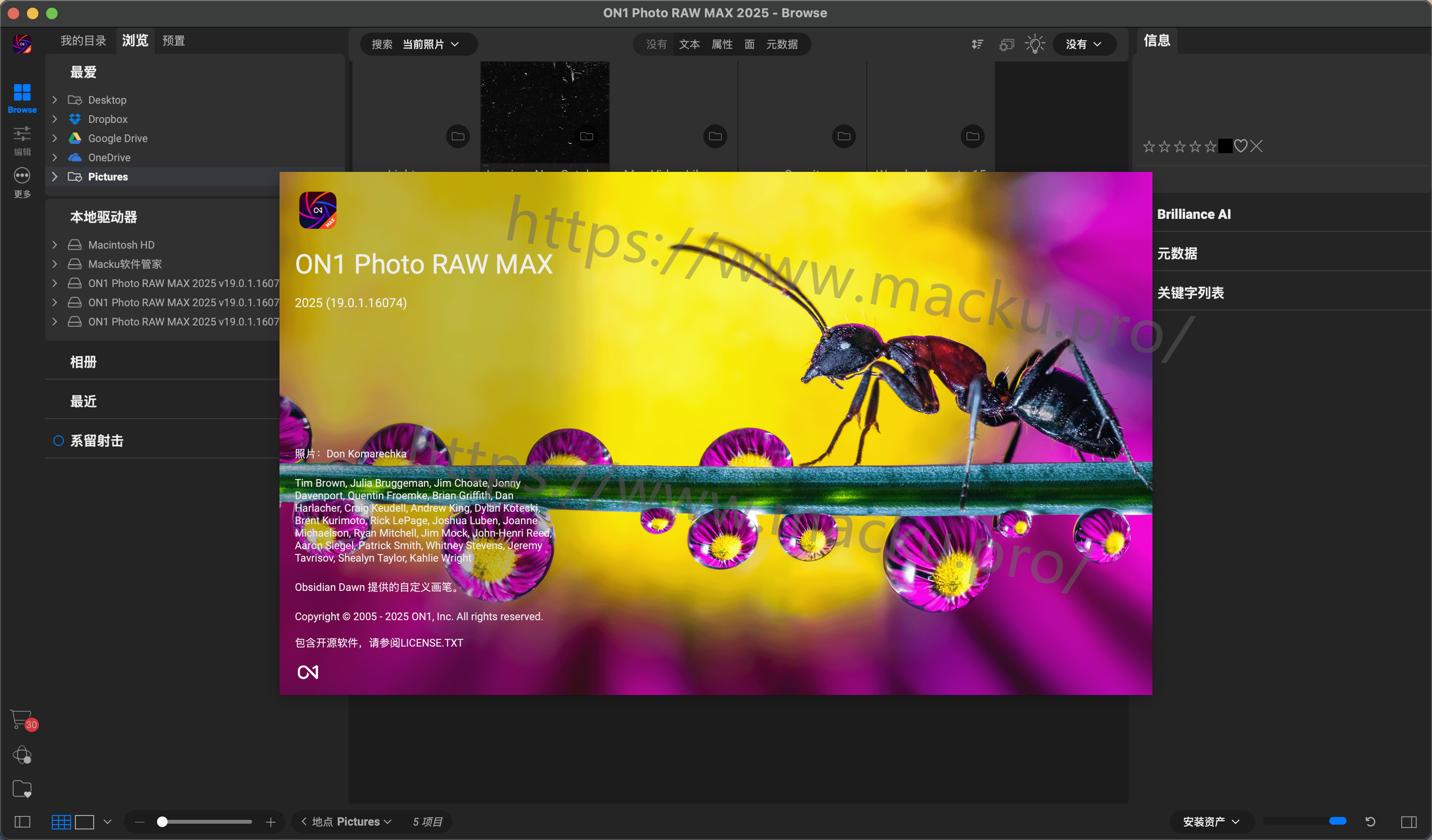Toggle the right panel visibility icon
The height and width of the screenshot is (840, 1432).
1408,822
